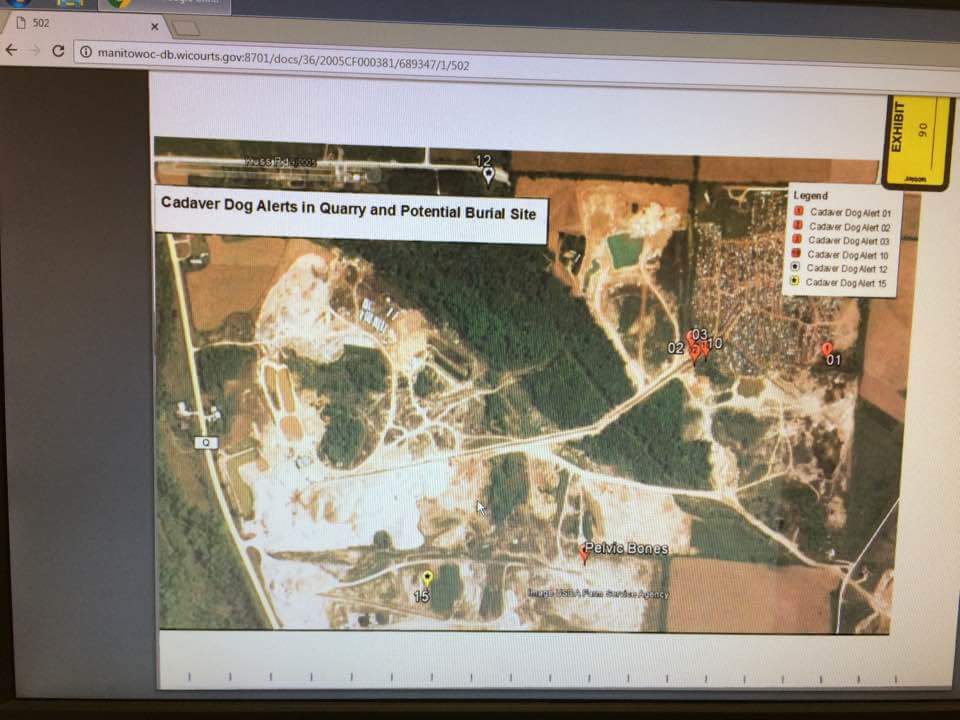960x720 pixels.
Task: Click Cadaver Dog Alert 03 legend label
Action: 849,240
